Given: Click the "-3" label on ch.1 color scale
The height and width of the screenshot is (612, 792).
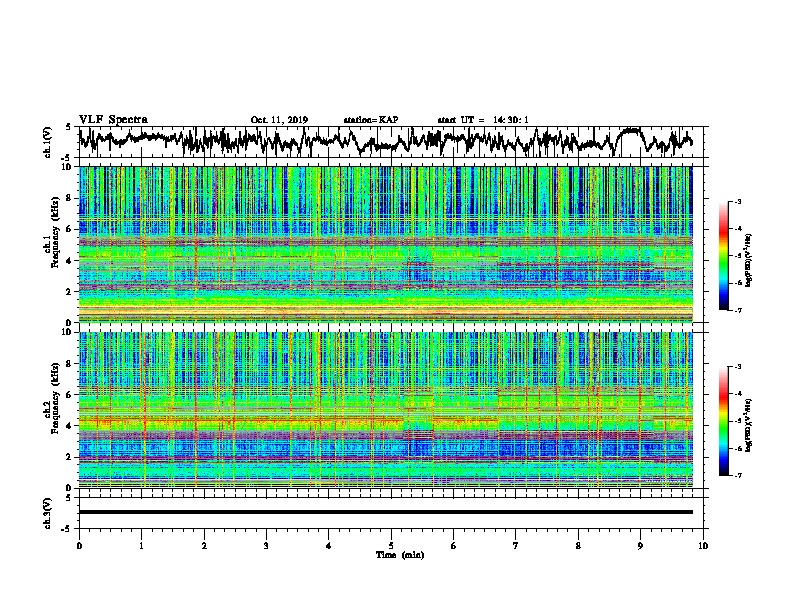Looking at the screenshot, I should click(x=737, y=202).
